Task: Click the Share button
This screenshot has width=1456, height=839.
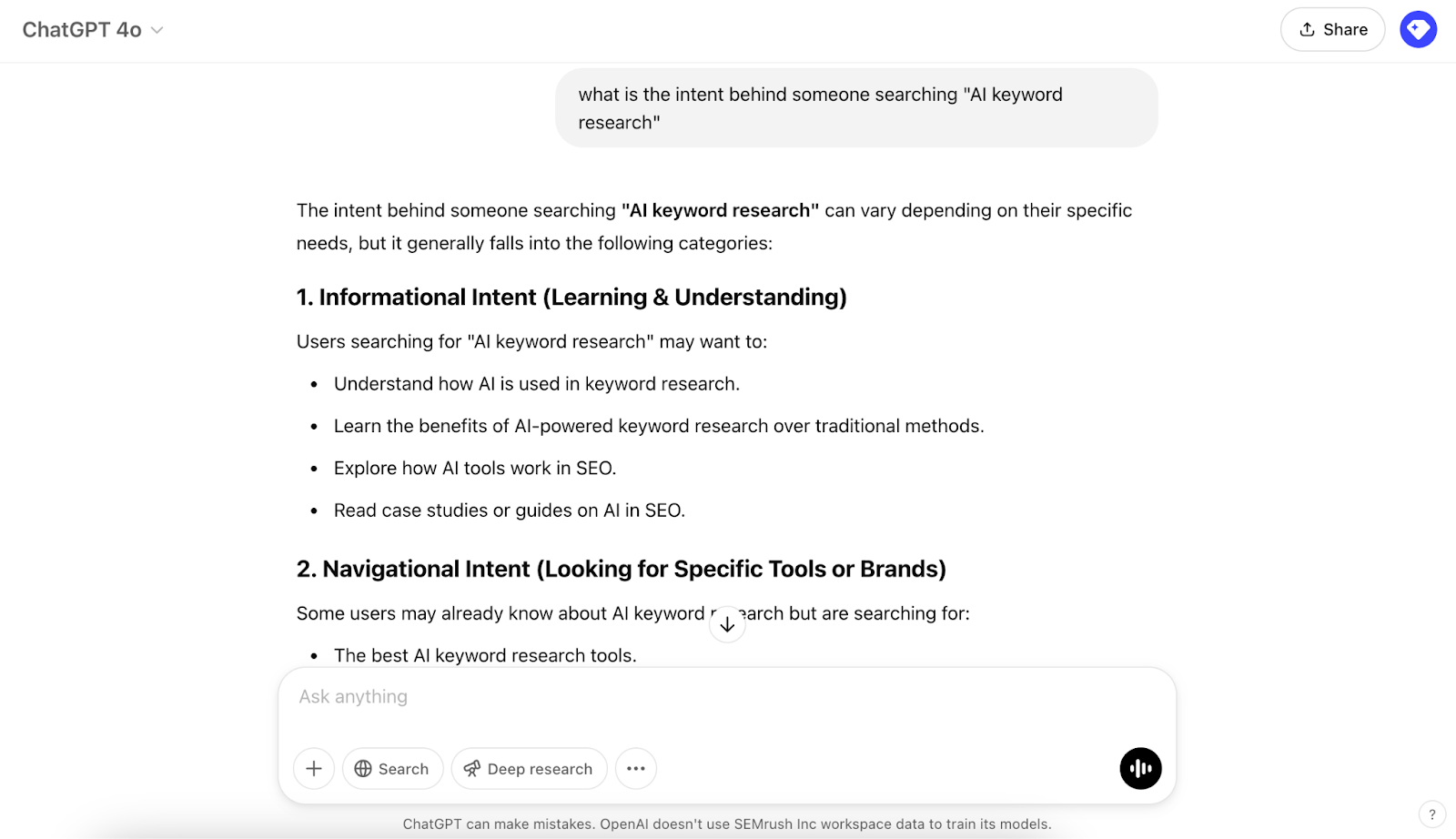Action: pos(1332,29)
